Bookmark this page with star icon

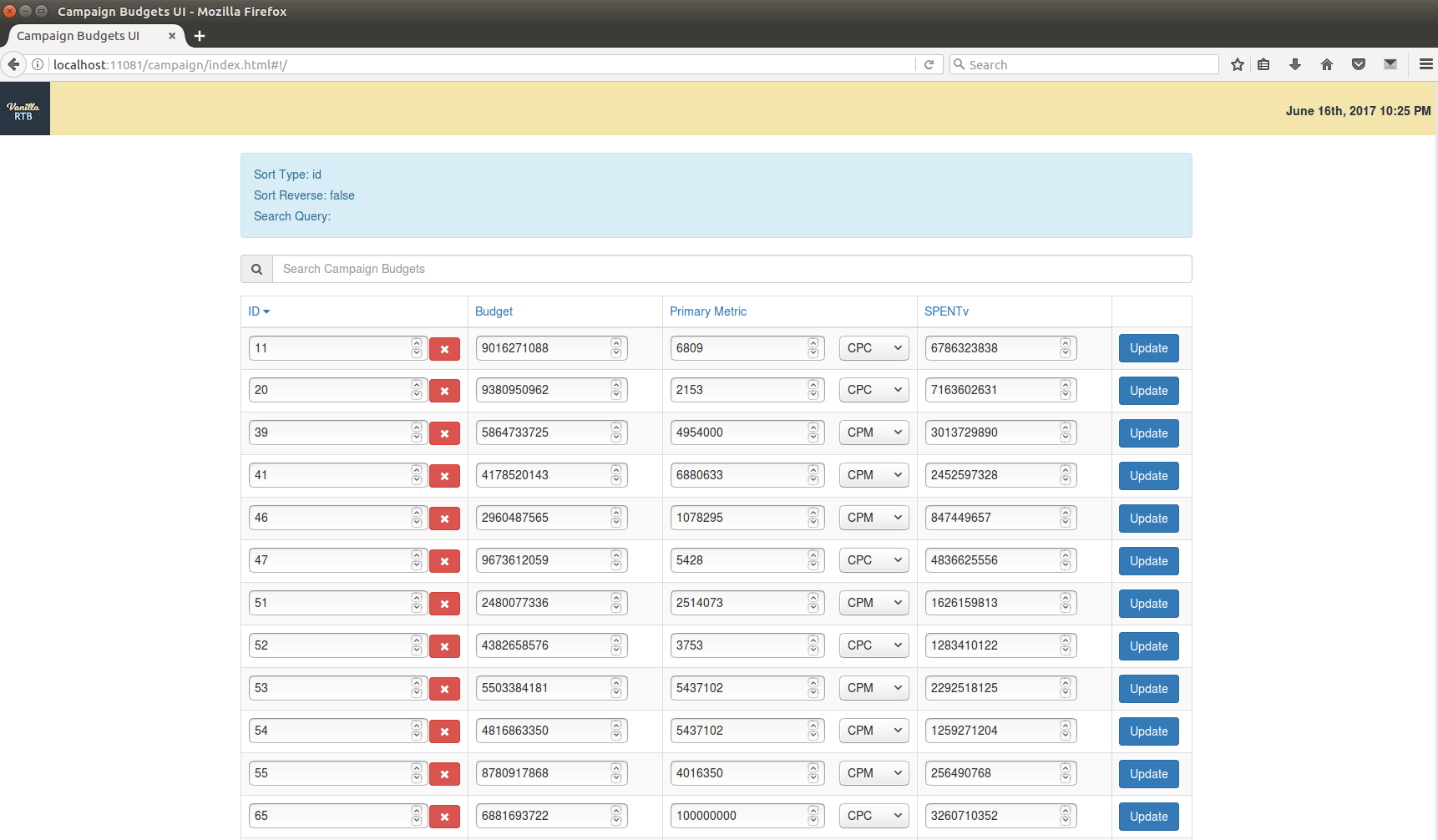(x=1238, y=64)
